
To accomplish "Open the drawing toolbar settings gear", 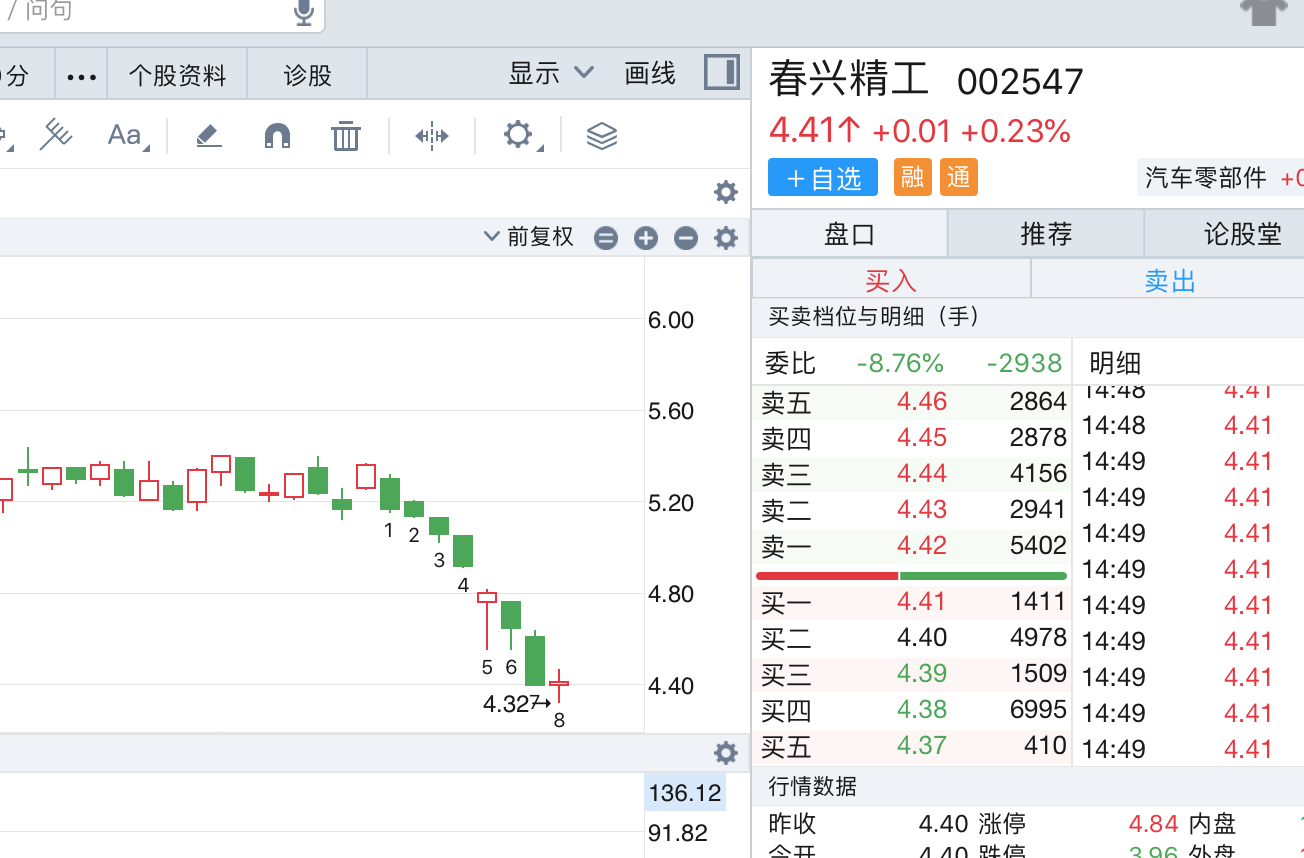I will tap(518, 135).
